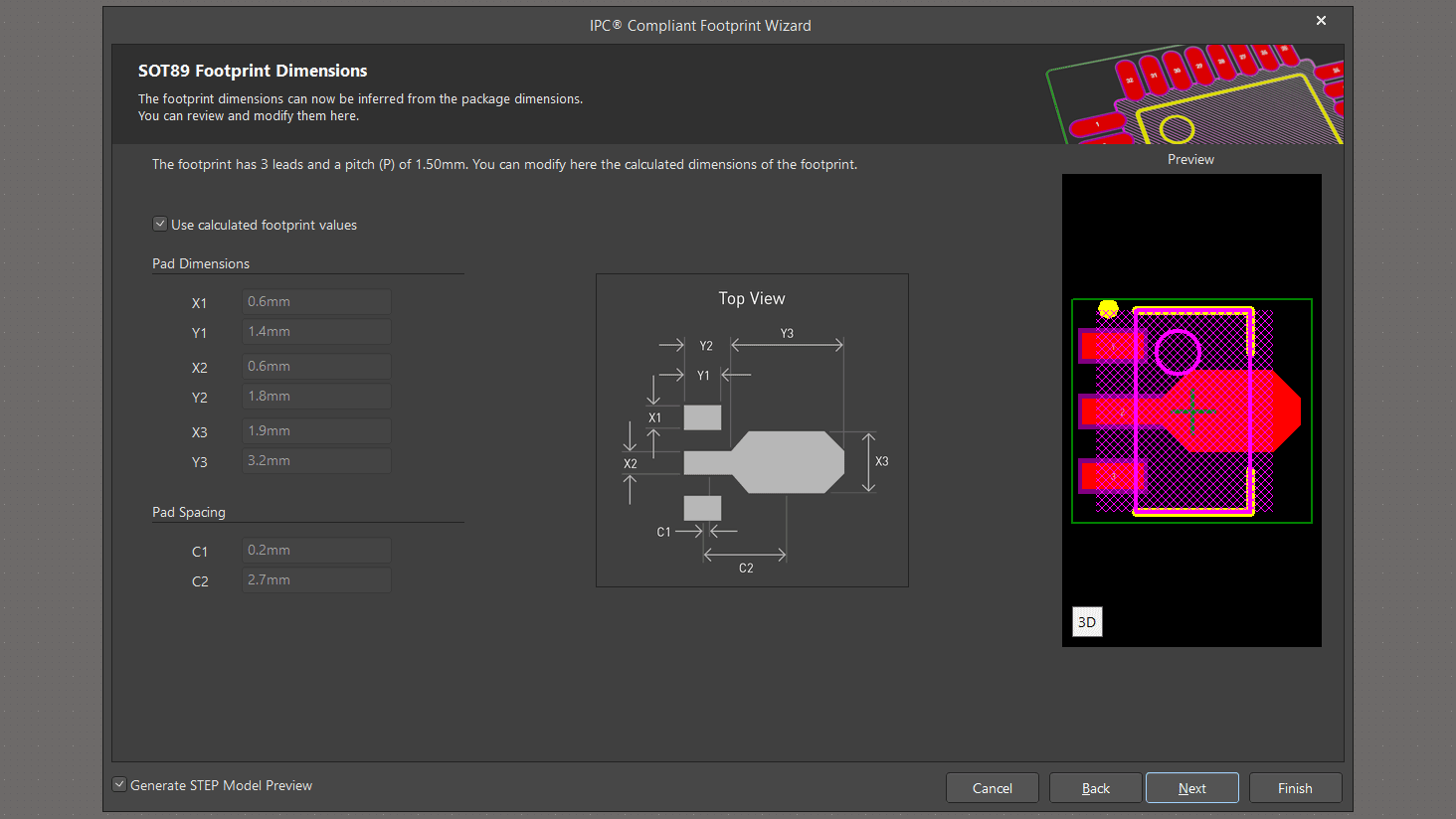This screenshot has width=1456, height=819.
Task: Click the Next button
Action: [x=1191, y=788]
